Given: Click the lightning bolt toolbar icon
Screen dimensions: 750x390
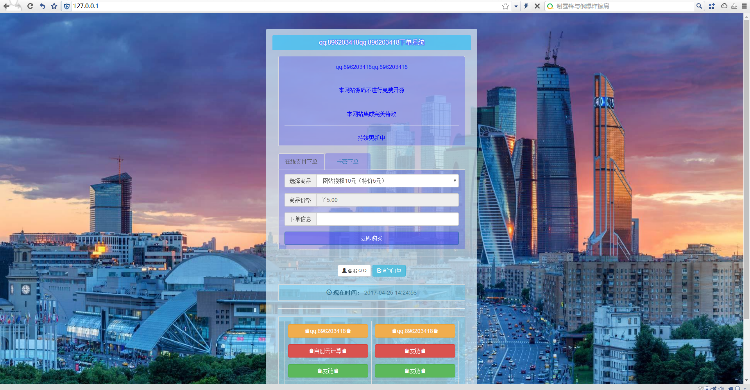Looking at the screenshot, I should tap(526, 6).
